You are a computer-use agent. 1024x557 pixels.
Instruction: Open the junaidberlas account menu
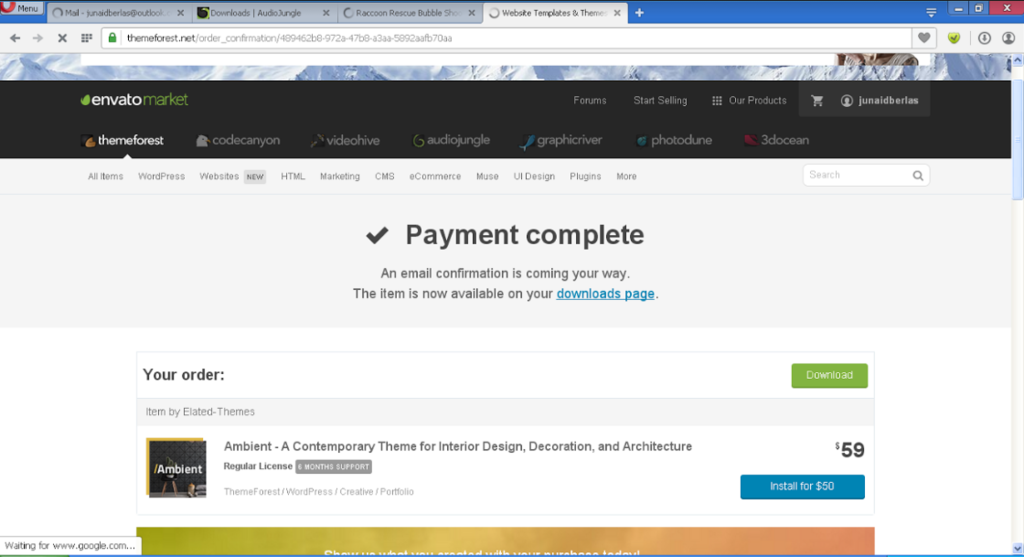tap(880, 101)
